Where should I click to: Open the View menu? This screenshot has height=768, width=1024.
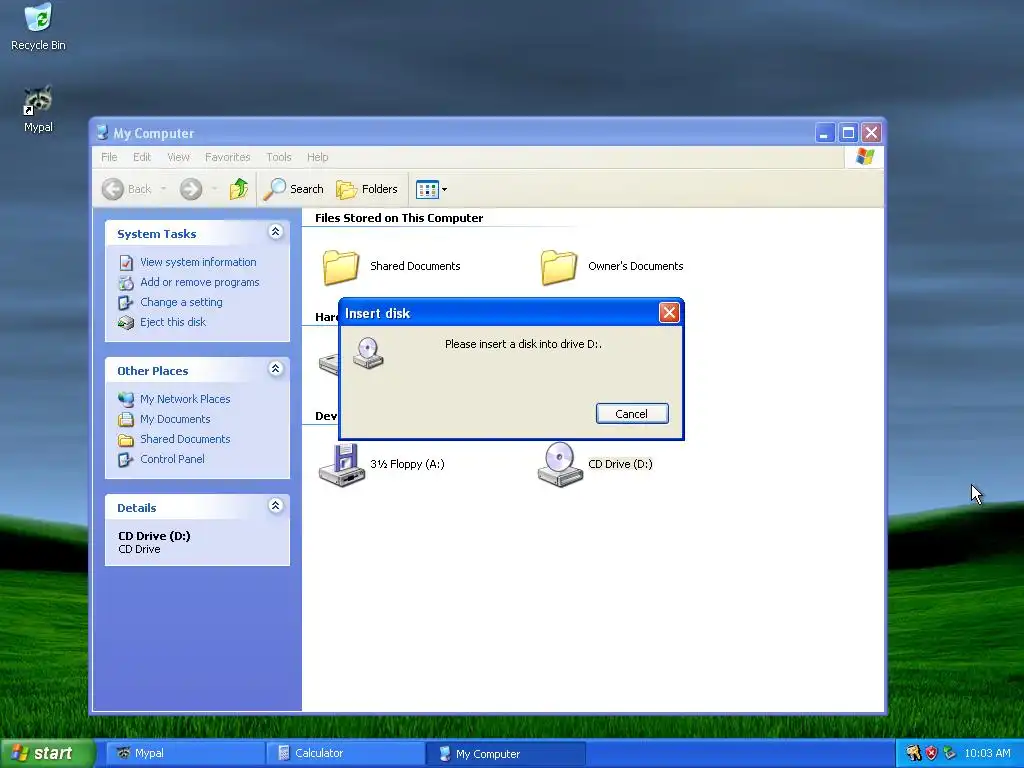click(178, 157)
